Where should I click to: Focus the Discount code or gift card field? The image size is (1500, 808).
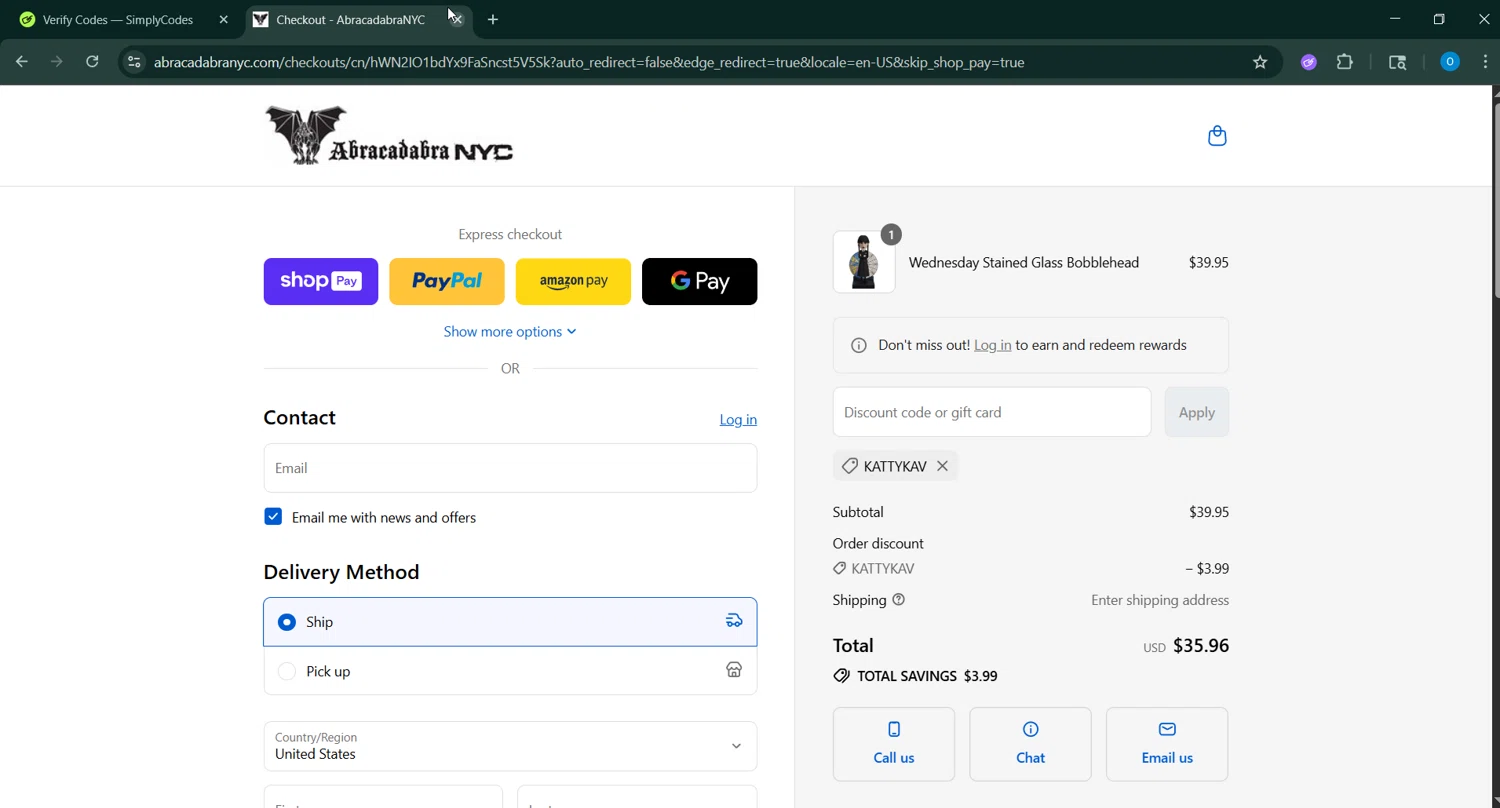coord(992,412)
